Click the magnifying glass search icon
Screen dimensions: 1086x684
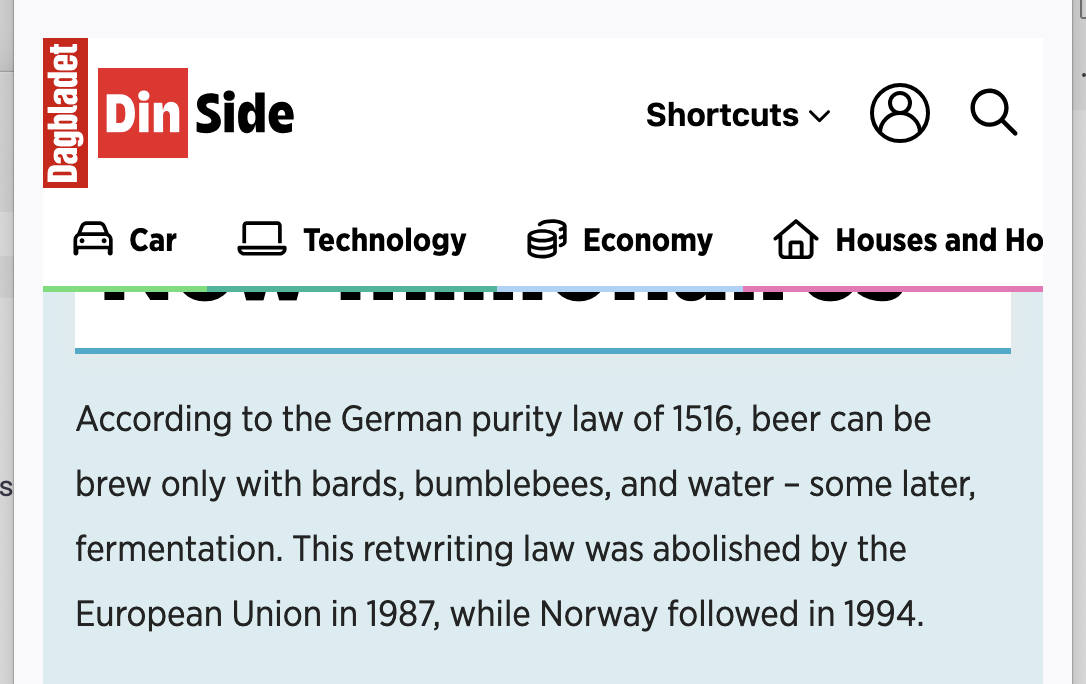993,112
